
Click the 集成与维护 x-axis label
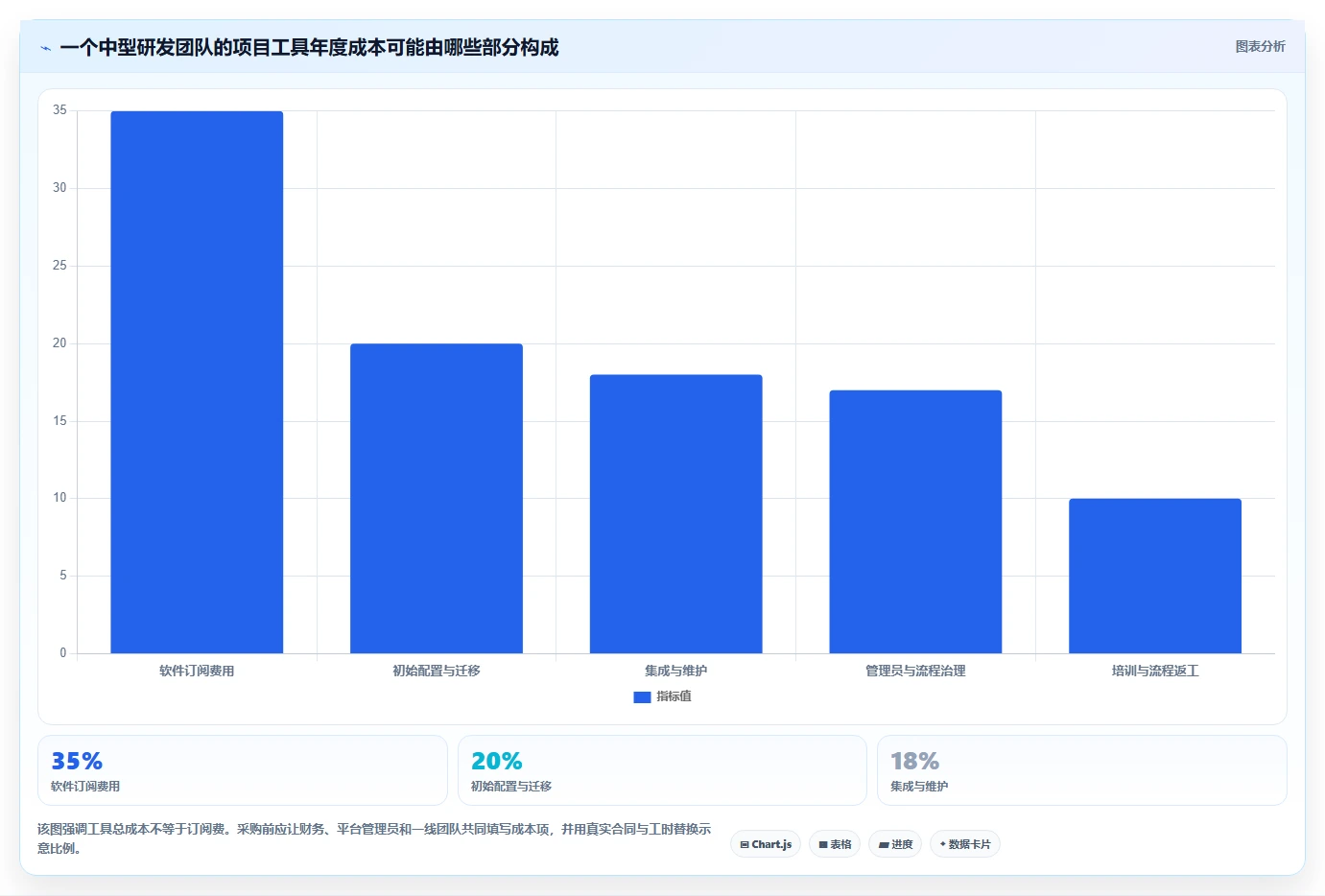click(676, 671)
